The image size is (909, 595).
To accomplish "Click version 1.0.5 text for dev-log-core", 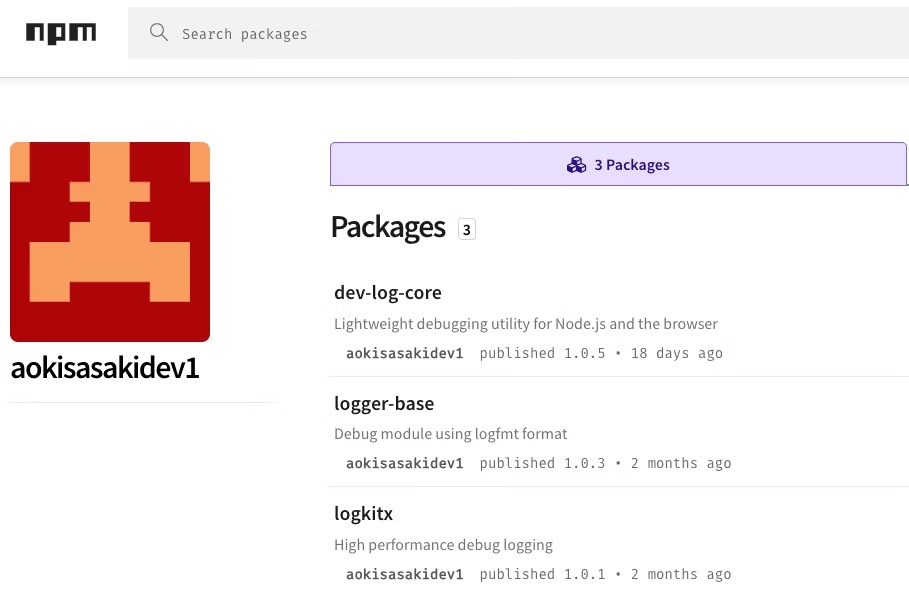I will [x=584, y=353].
